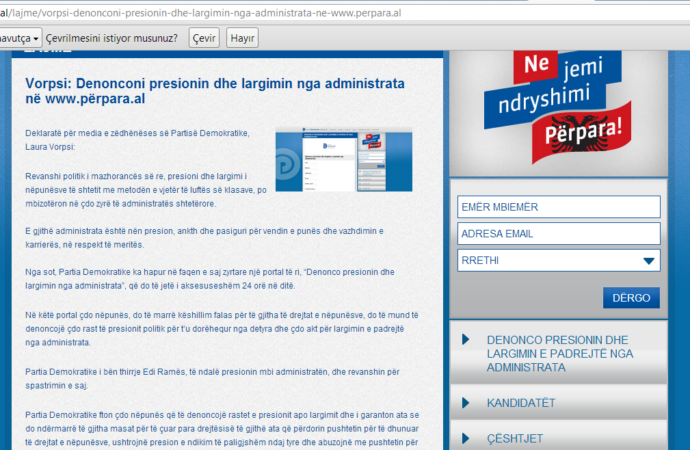Click paragraph starting 'E gjithë administrata është'
Image resolution: width=690 pixels, height=450 pixels.
[x=204, y=238]
